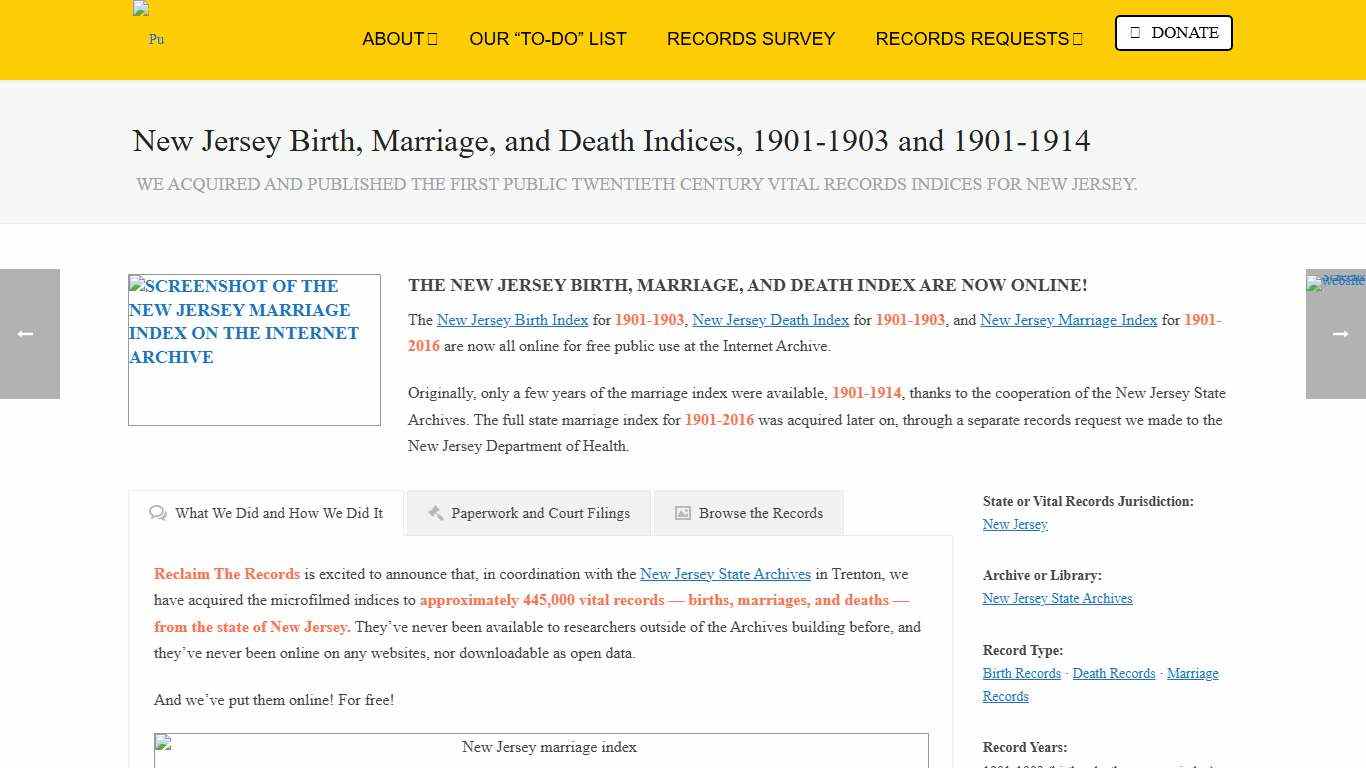This screenshot has width=1366, height=768.
Task: Click the wrench icon on Paperwork tab
Action: click(435, 512)
